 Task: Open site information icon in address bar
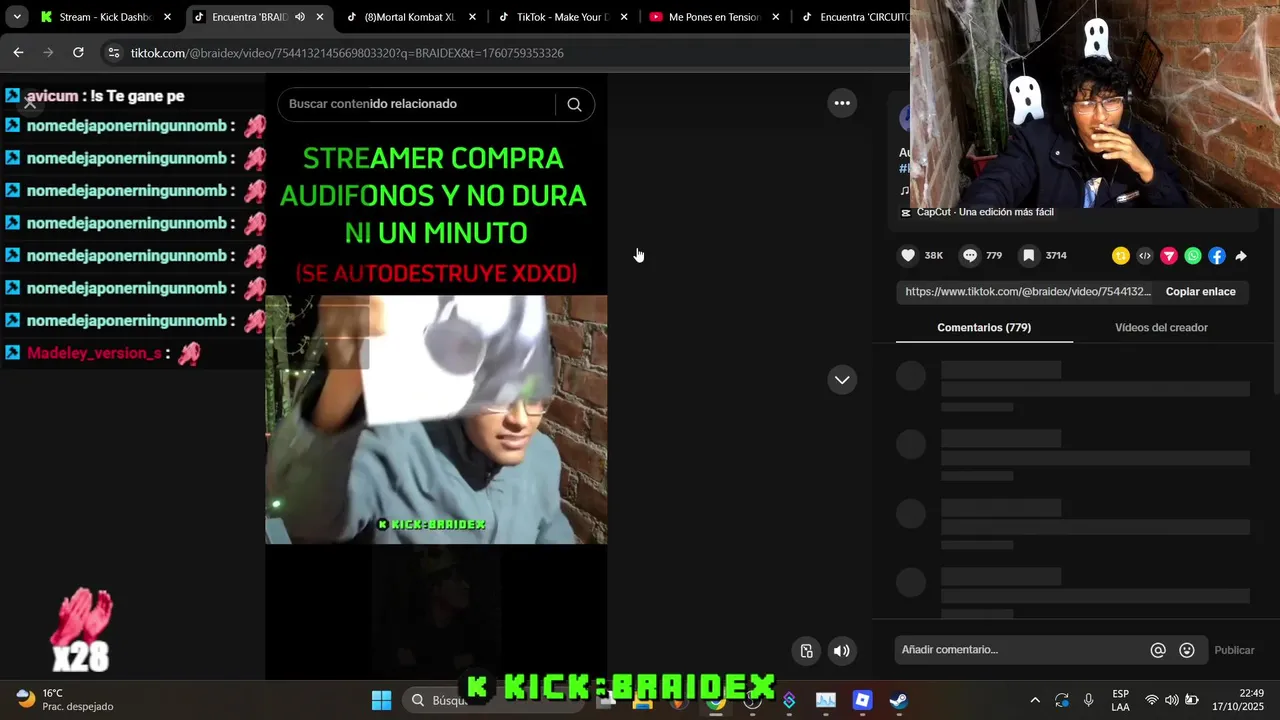coord(113,53)
